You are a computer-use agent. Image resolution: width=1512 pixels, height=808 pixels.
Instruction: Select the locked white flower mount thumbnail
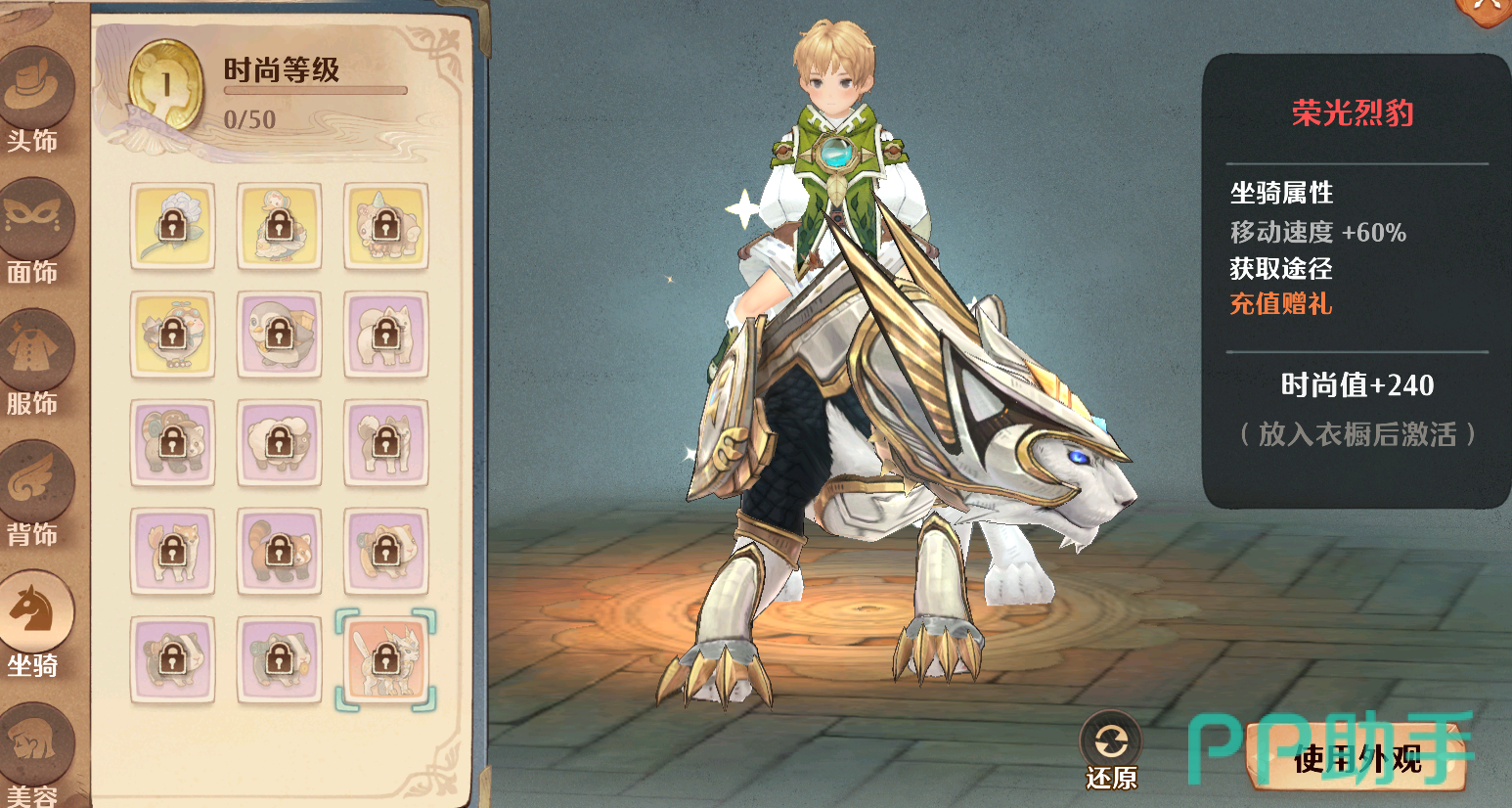172,226
